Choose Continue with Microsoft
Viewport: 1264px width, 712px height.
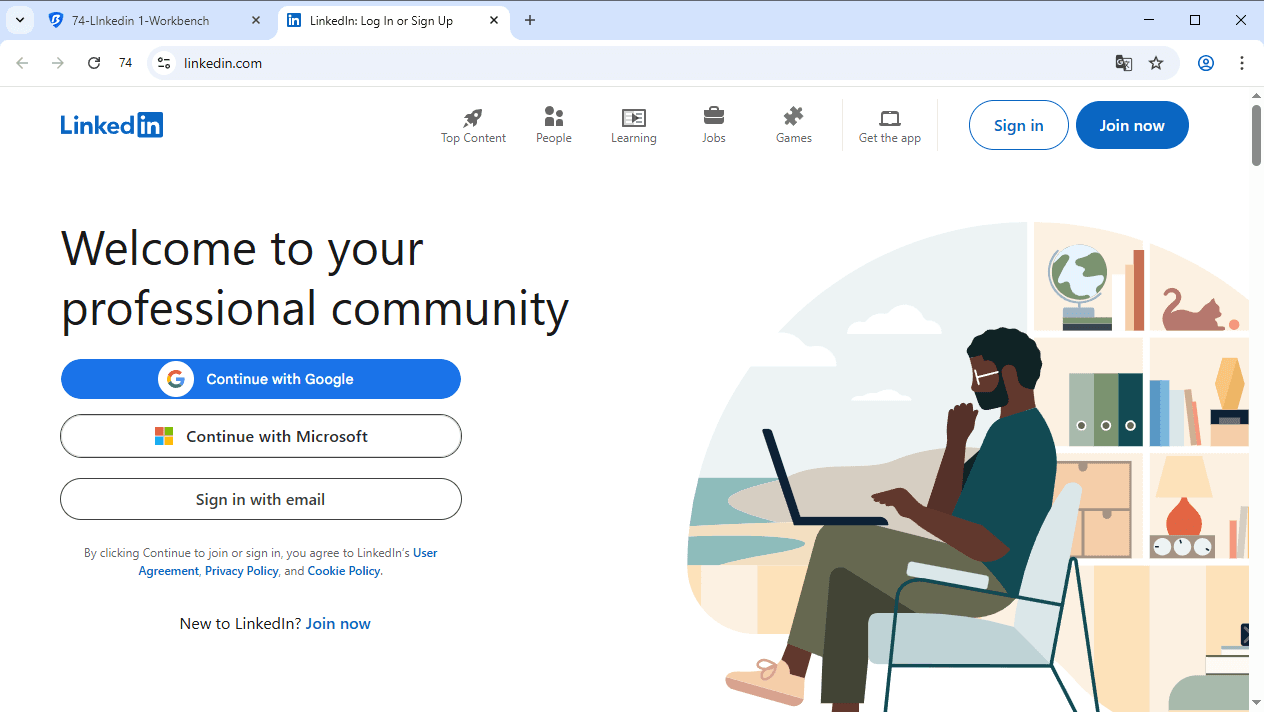(261, 436)
